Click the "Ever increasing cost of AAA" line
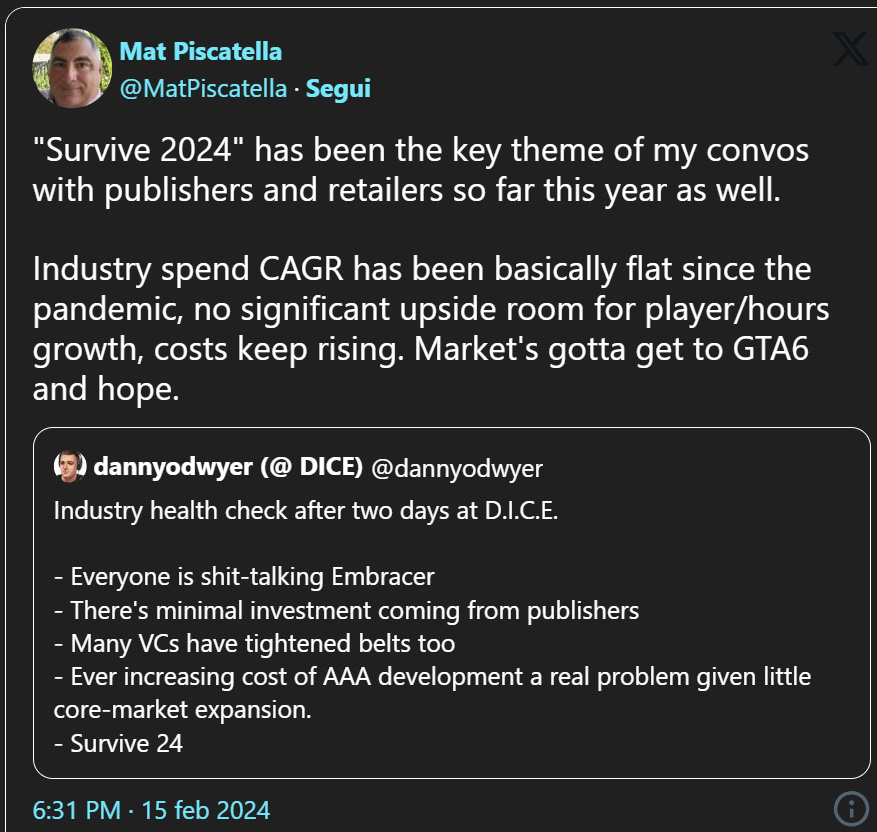877x832 pixels. [x=430, y=676]
